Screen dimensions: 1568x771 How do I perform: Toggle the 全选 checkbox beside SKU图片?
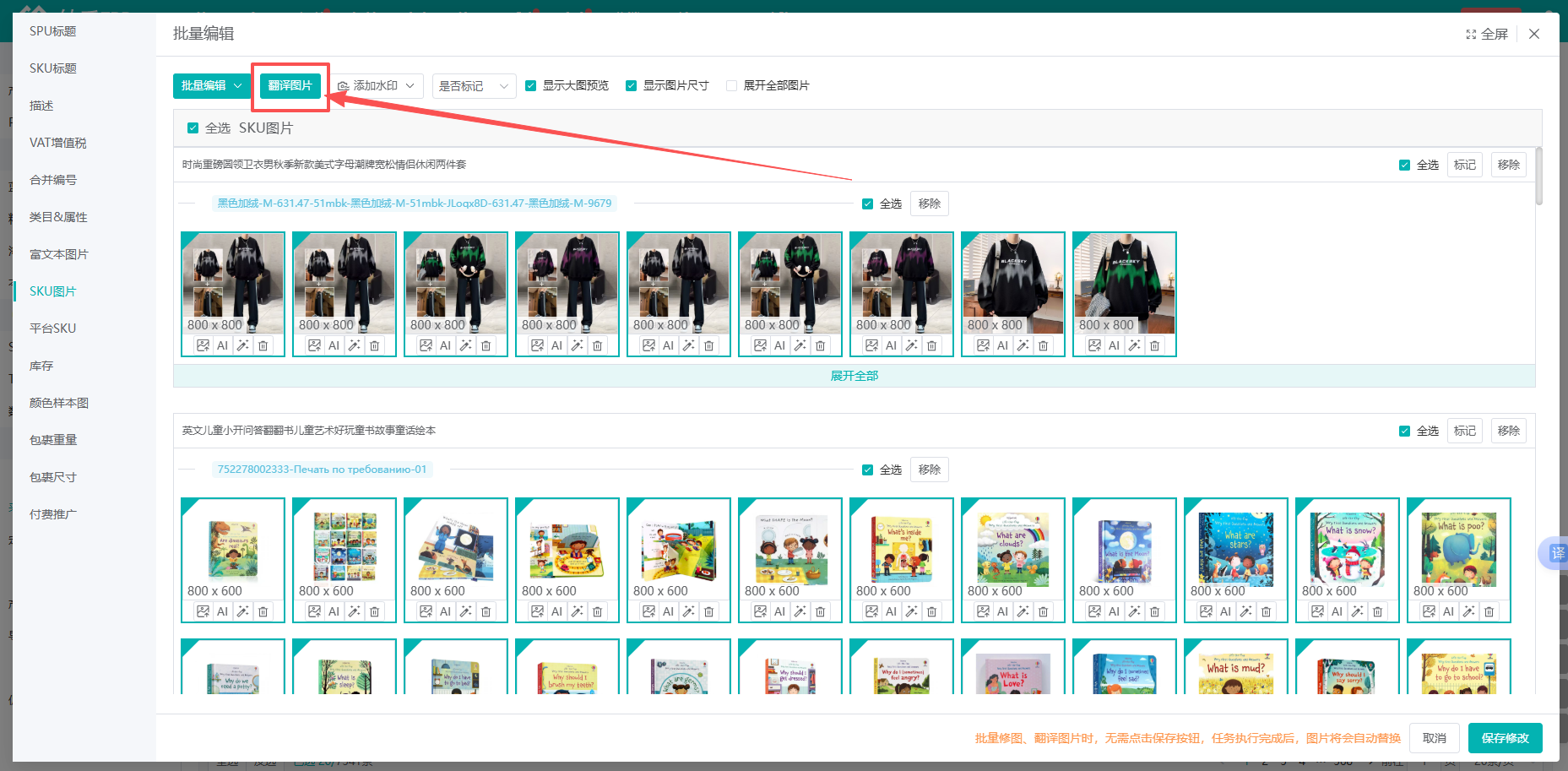[x=193, y=128]
